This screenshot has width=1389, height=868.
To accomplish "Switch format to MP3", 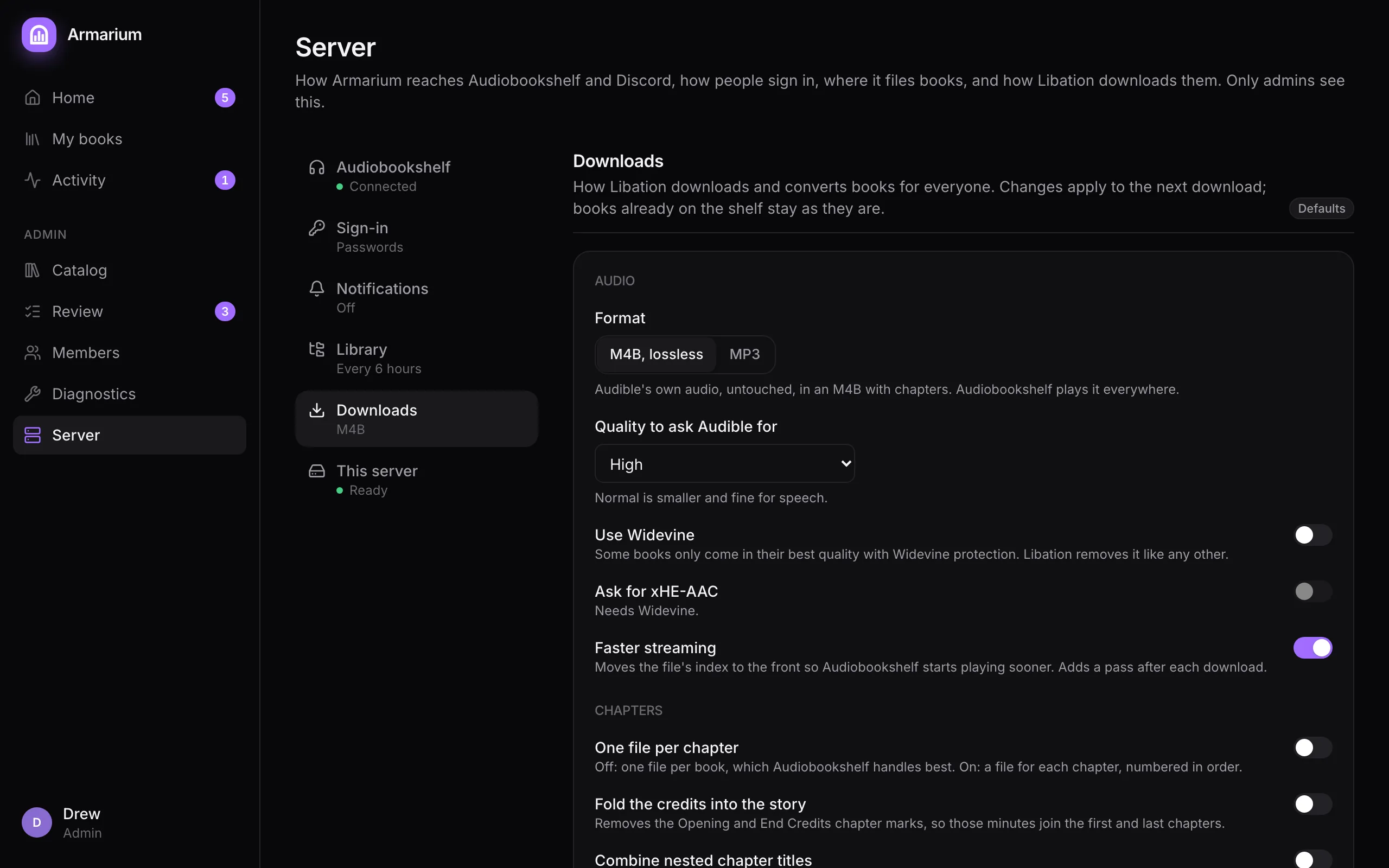I will click(744, 354).
